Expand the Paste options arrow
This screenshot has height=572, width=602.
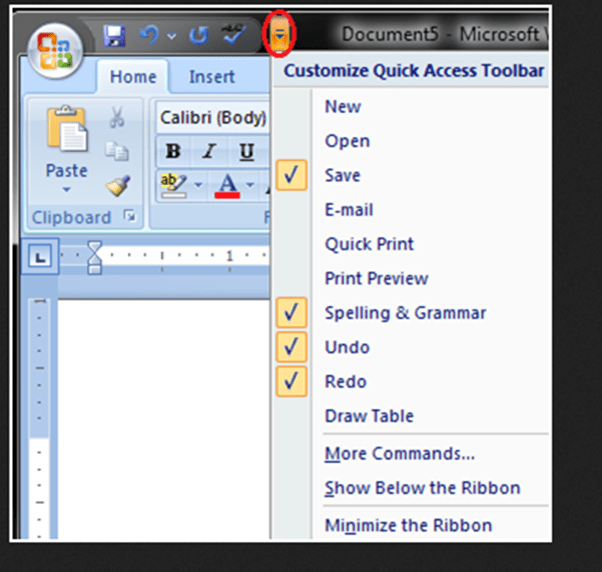(66, 189)
